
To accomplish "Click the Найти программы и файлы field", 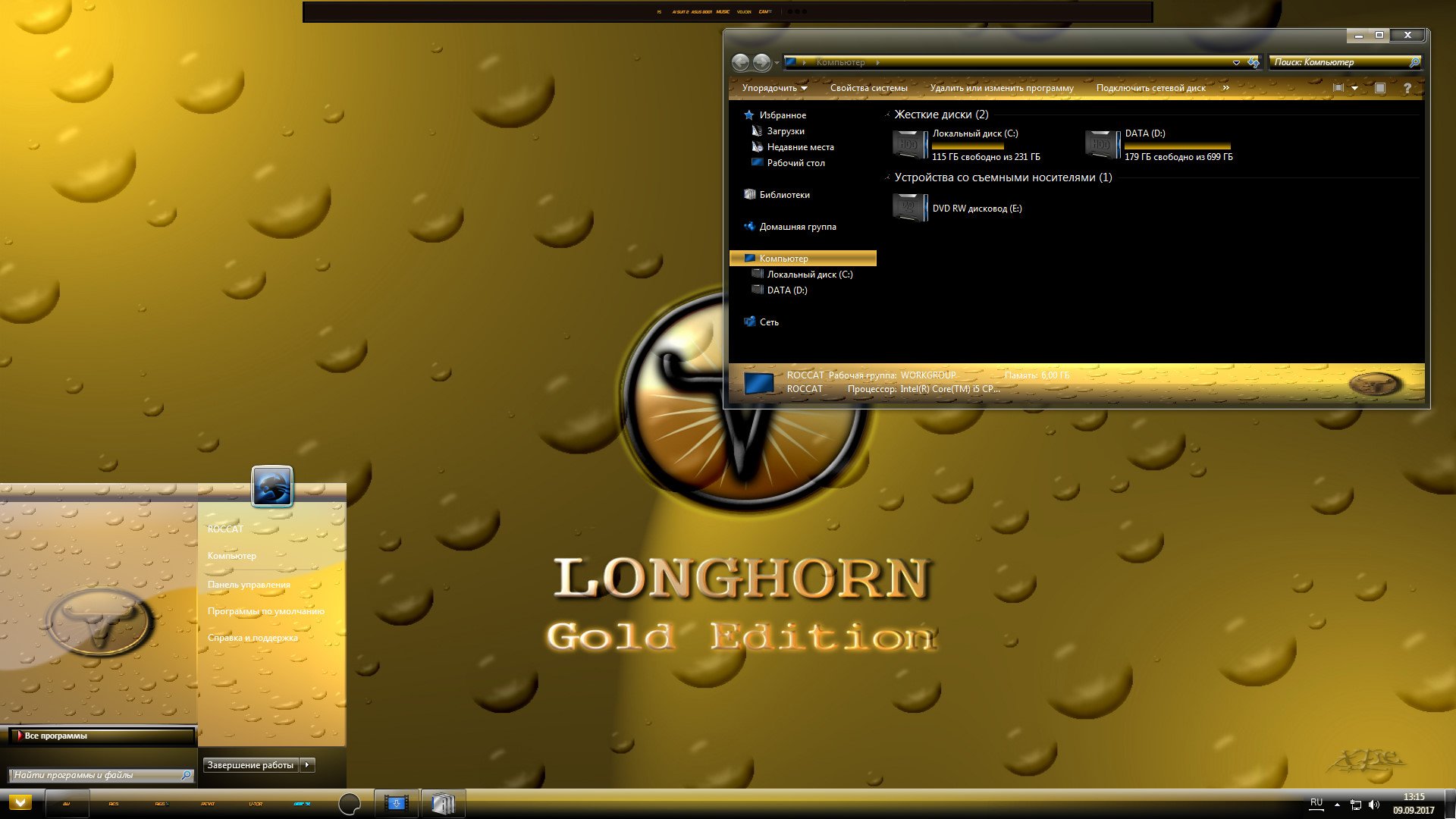I will 102,775.
